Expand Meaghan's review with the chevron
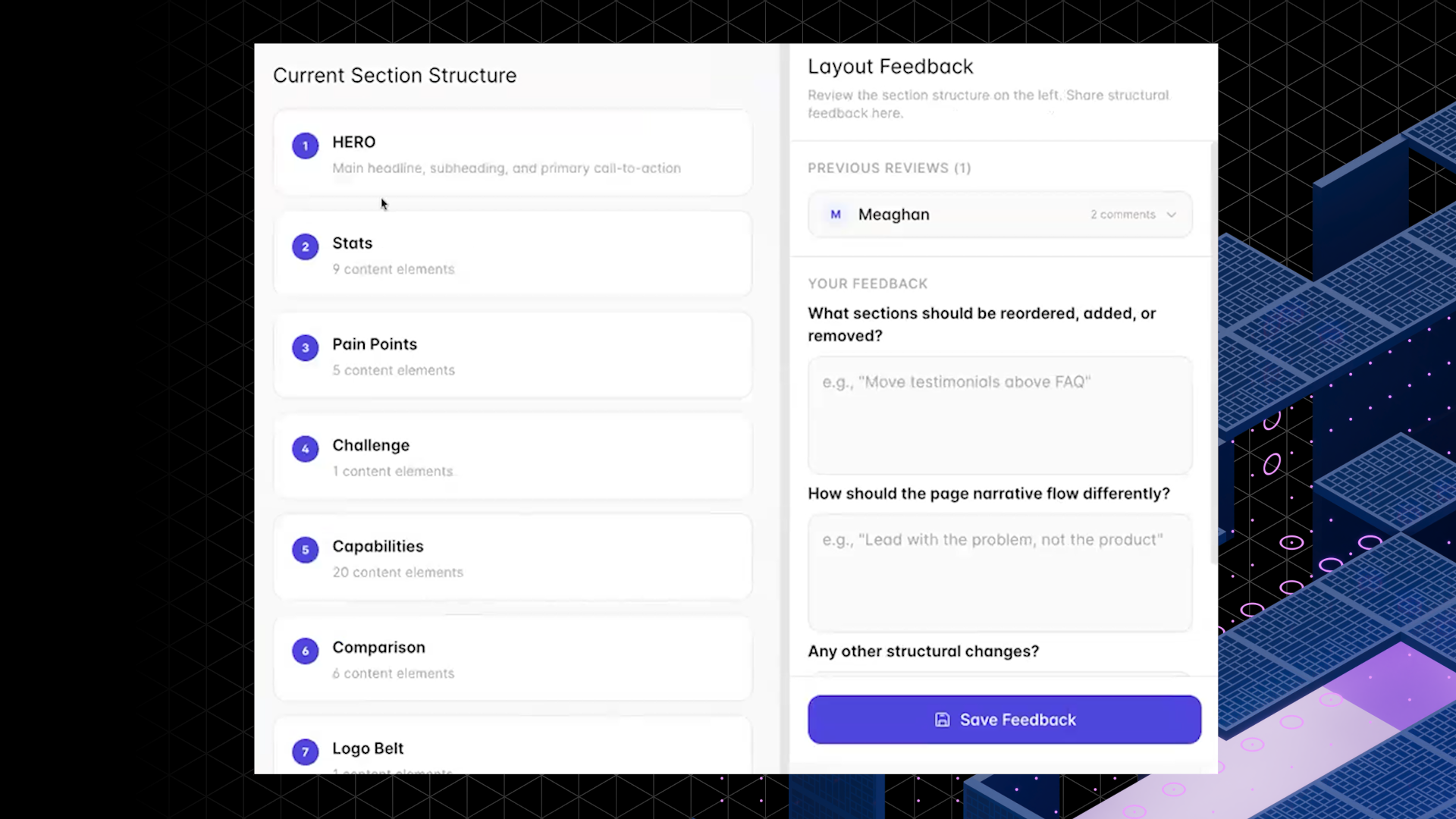 (x=1172, y=215)
